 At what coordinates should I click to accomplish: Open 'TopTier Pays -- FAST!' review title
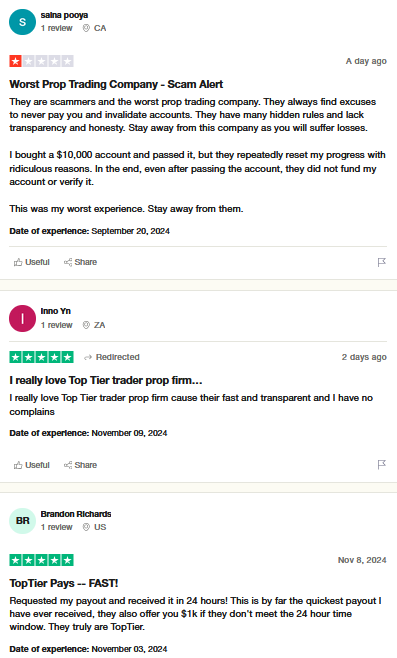[64, 583]
